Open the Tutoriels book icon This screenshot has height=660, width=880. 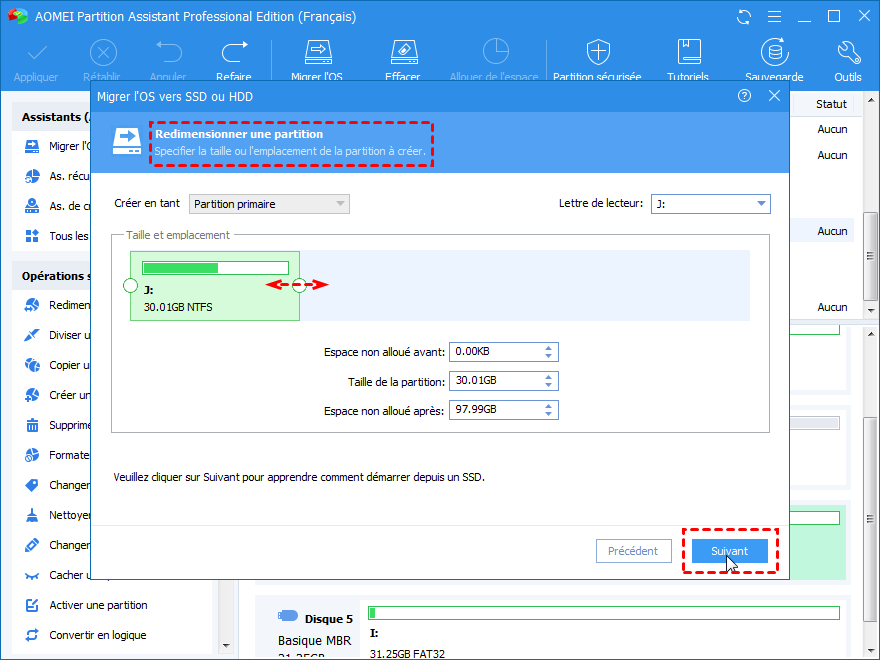[x=689, y=52]
